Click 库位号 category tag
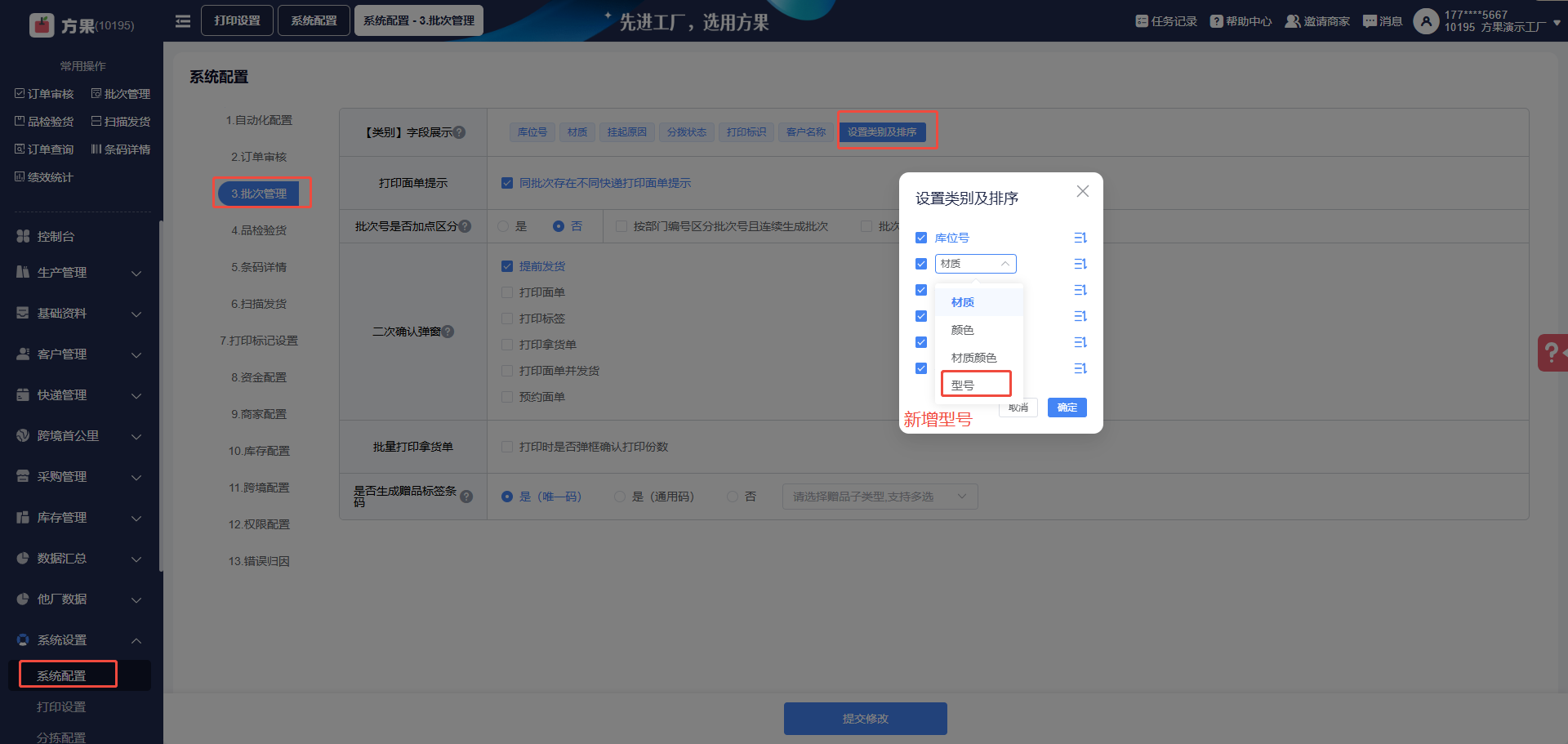Image resolution: width=1568 pixels, height=744 pixels. tap(532, 132)
